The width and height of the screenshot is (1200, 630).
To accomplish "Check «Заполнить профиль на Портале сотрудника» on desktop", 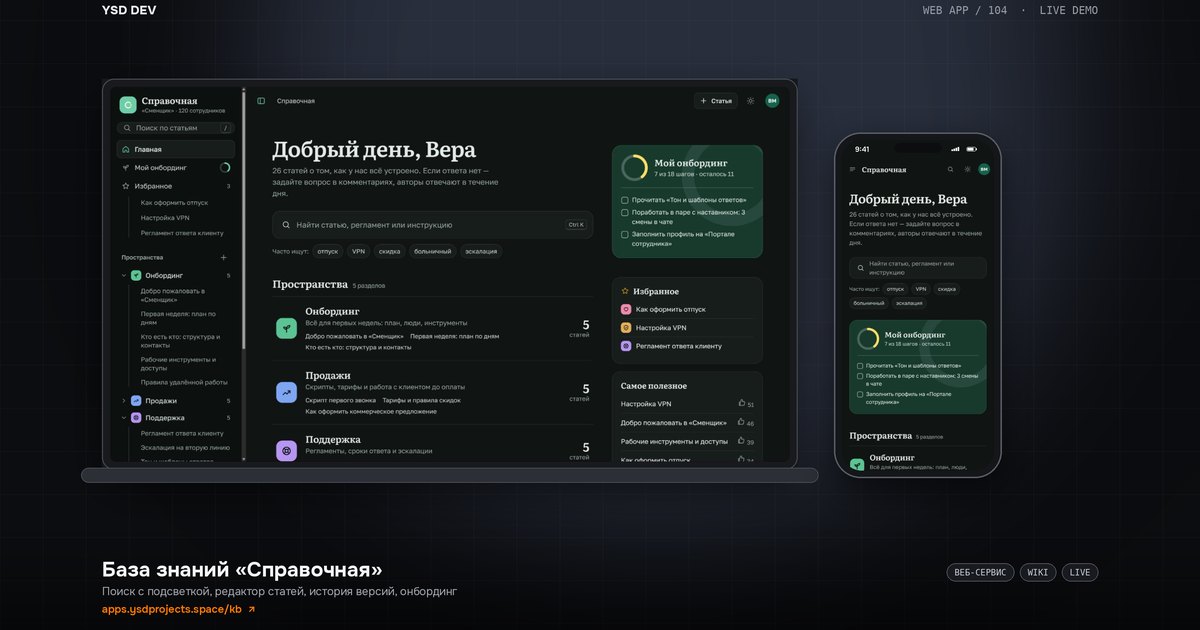I will [x=625, y=234].
